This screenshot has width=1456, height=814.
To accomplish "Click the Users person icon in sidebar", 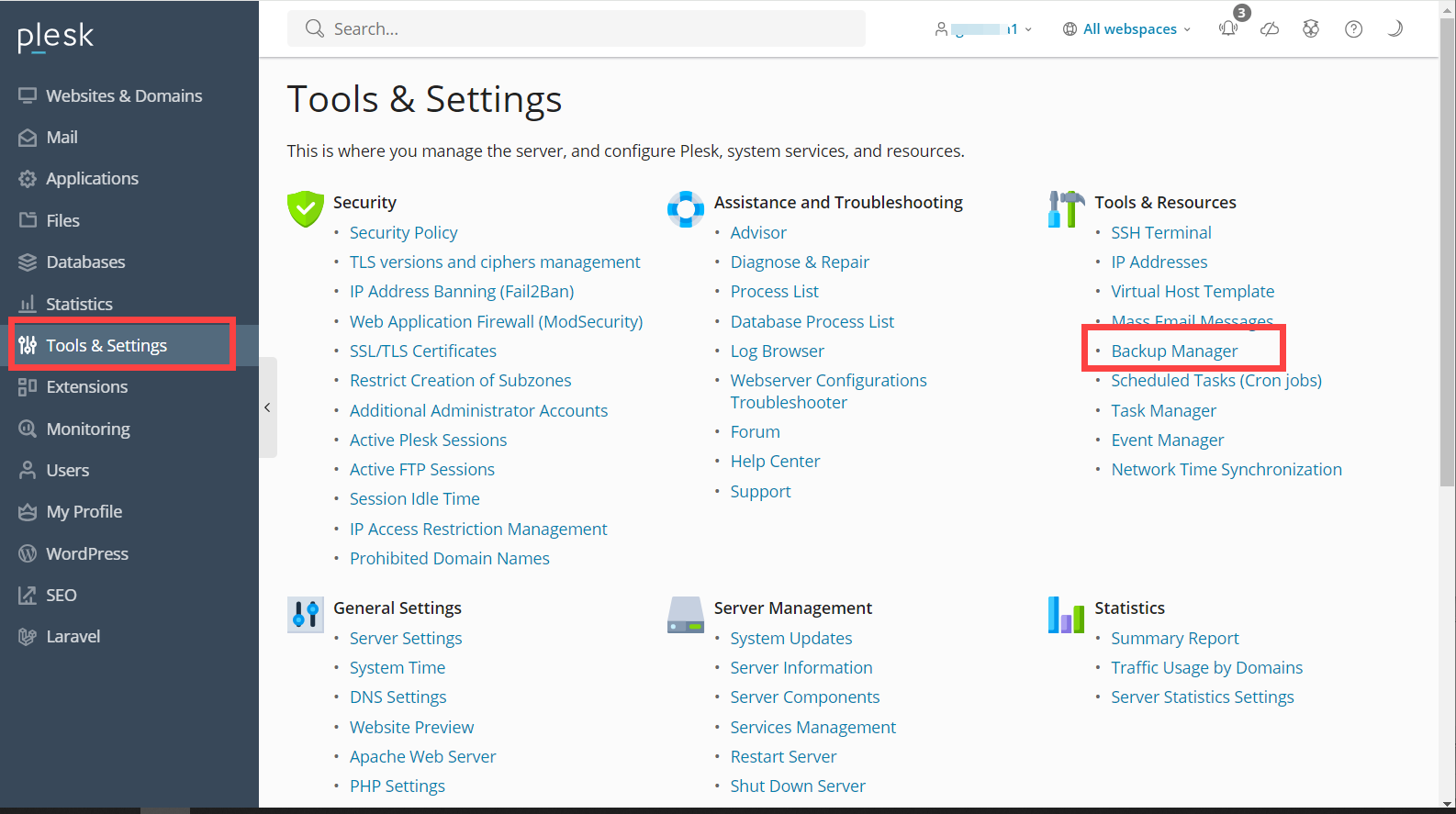I will (28, 470).
